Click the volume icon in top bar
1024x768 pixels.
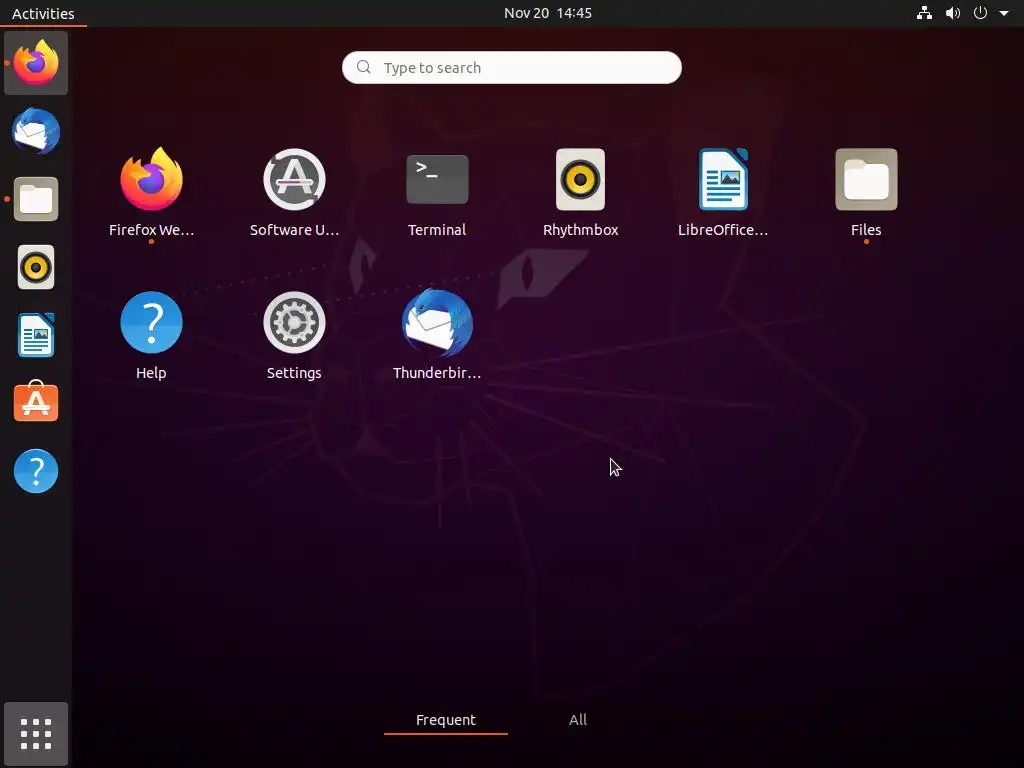coord(953,13)
